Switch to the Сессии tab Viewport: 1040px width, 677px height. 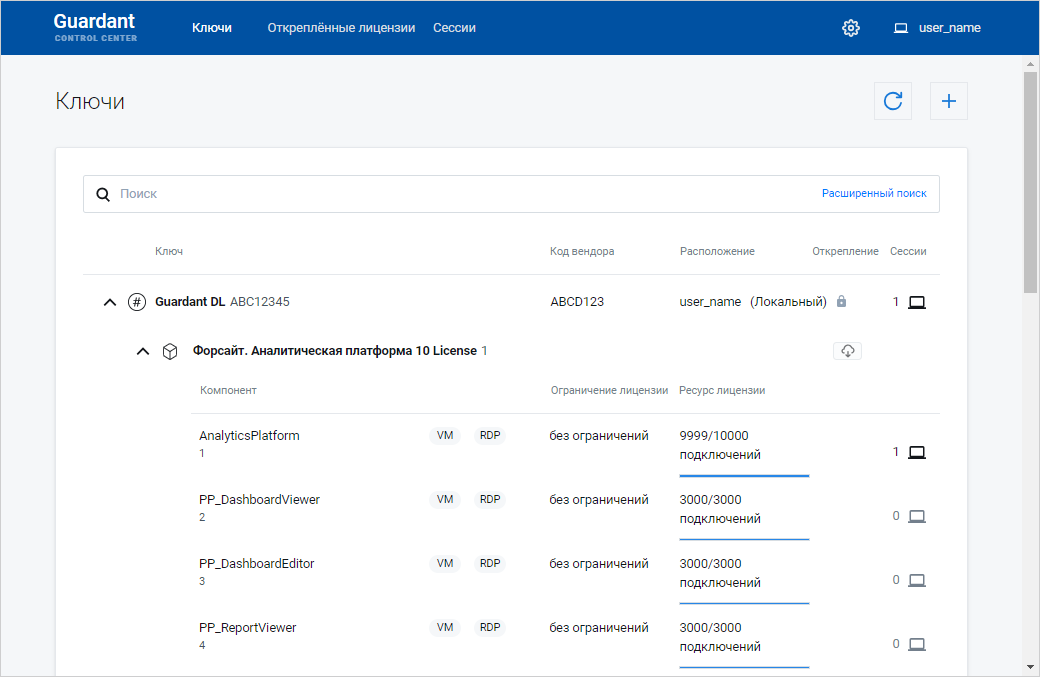[x=454, y=28]
